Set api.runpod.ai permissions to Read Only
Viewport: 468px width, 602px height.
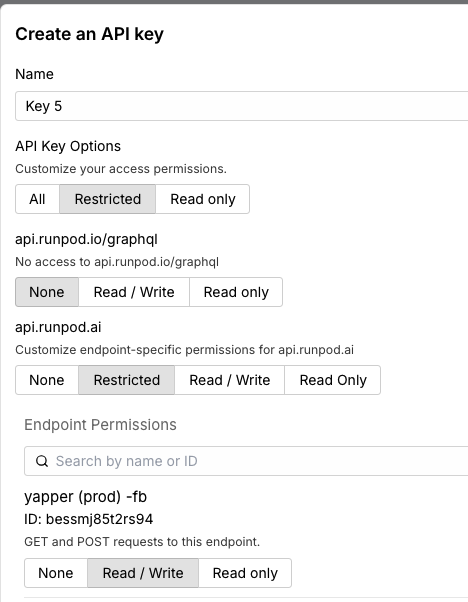(333, 380)
